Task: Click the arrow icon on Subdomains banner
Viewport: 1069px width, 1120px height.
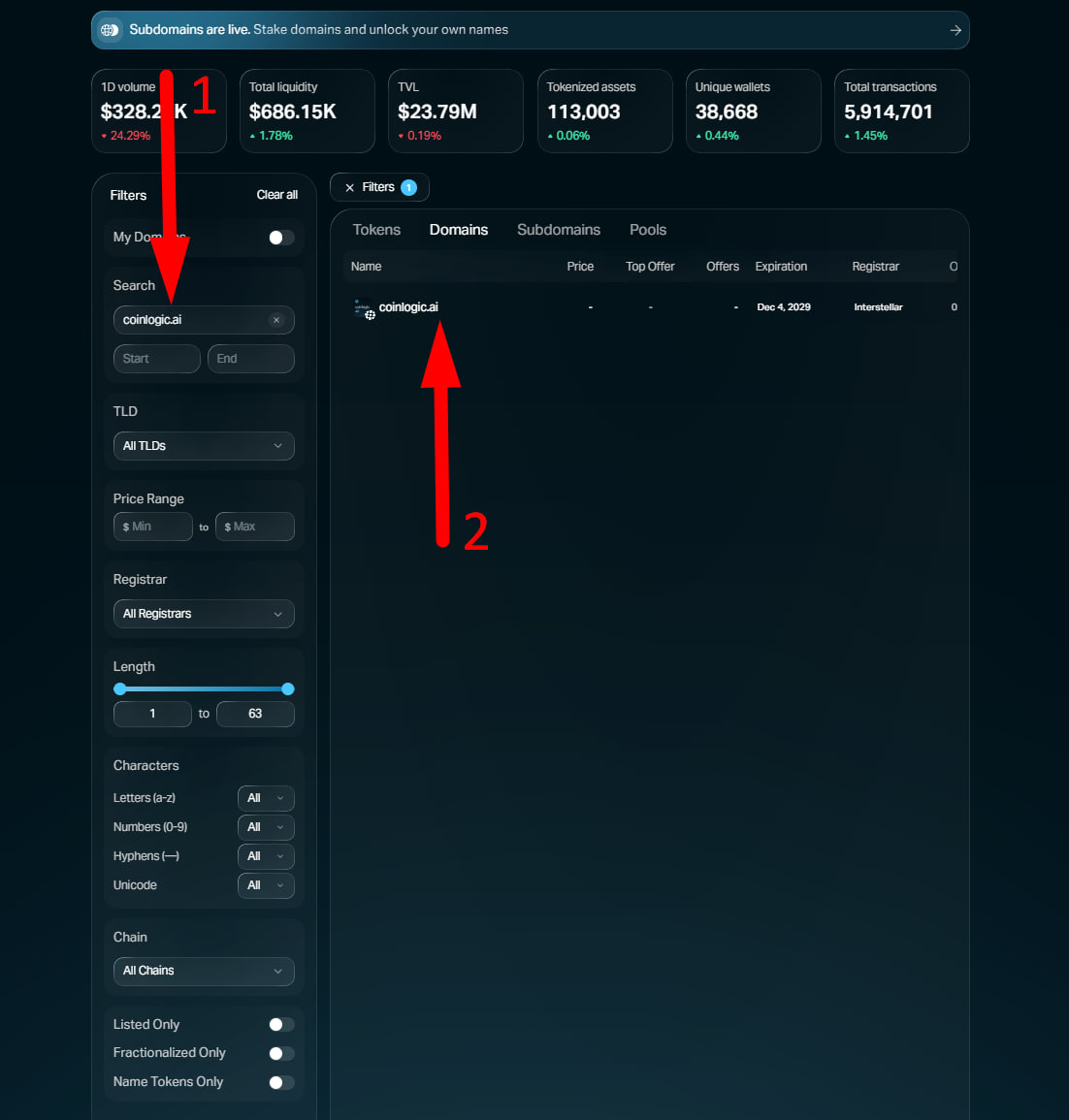Action: coord(956,30)
